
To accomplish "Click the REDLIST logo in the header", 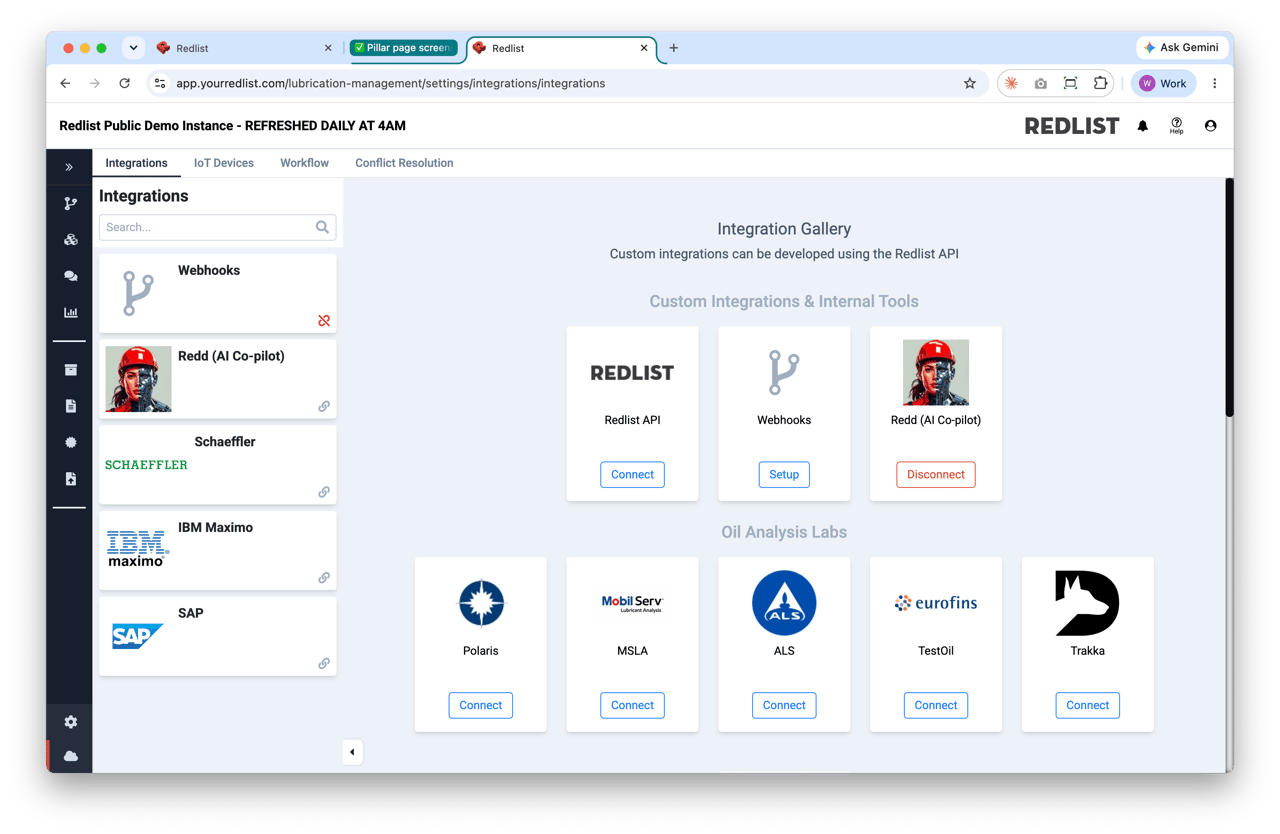I will pyautogui.click(x=1072, y=126).
